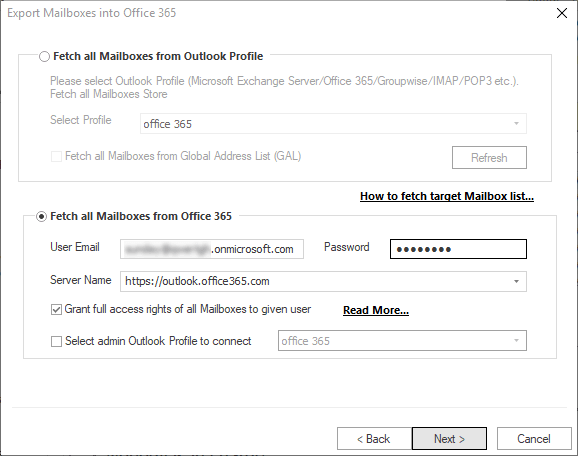Focus the Password field
Image resolution: width=578 pixels, height=456 pixels.
(x=458, y=249)
